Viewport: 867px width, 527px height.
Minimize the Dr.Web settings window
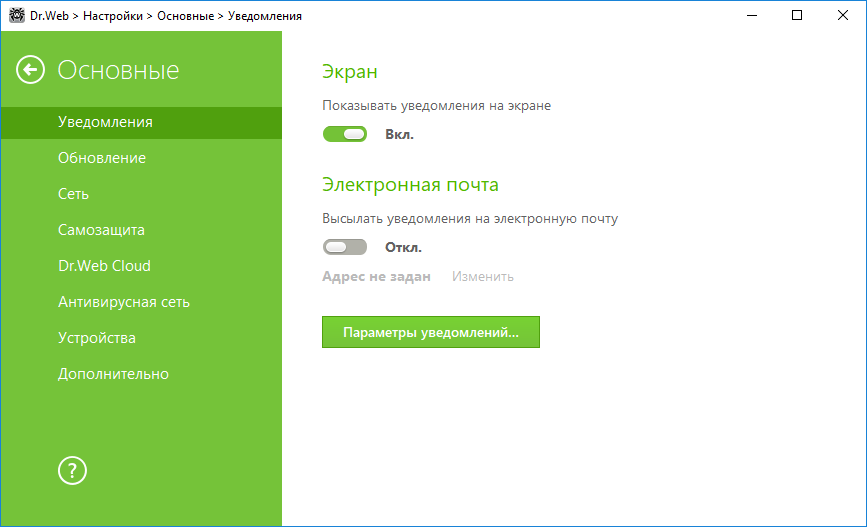click(x=751, y=15)
